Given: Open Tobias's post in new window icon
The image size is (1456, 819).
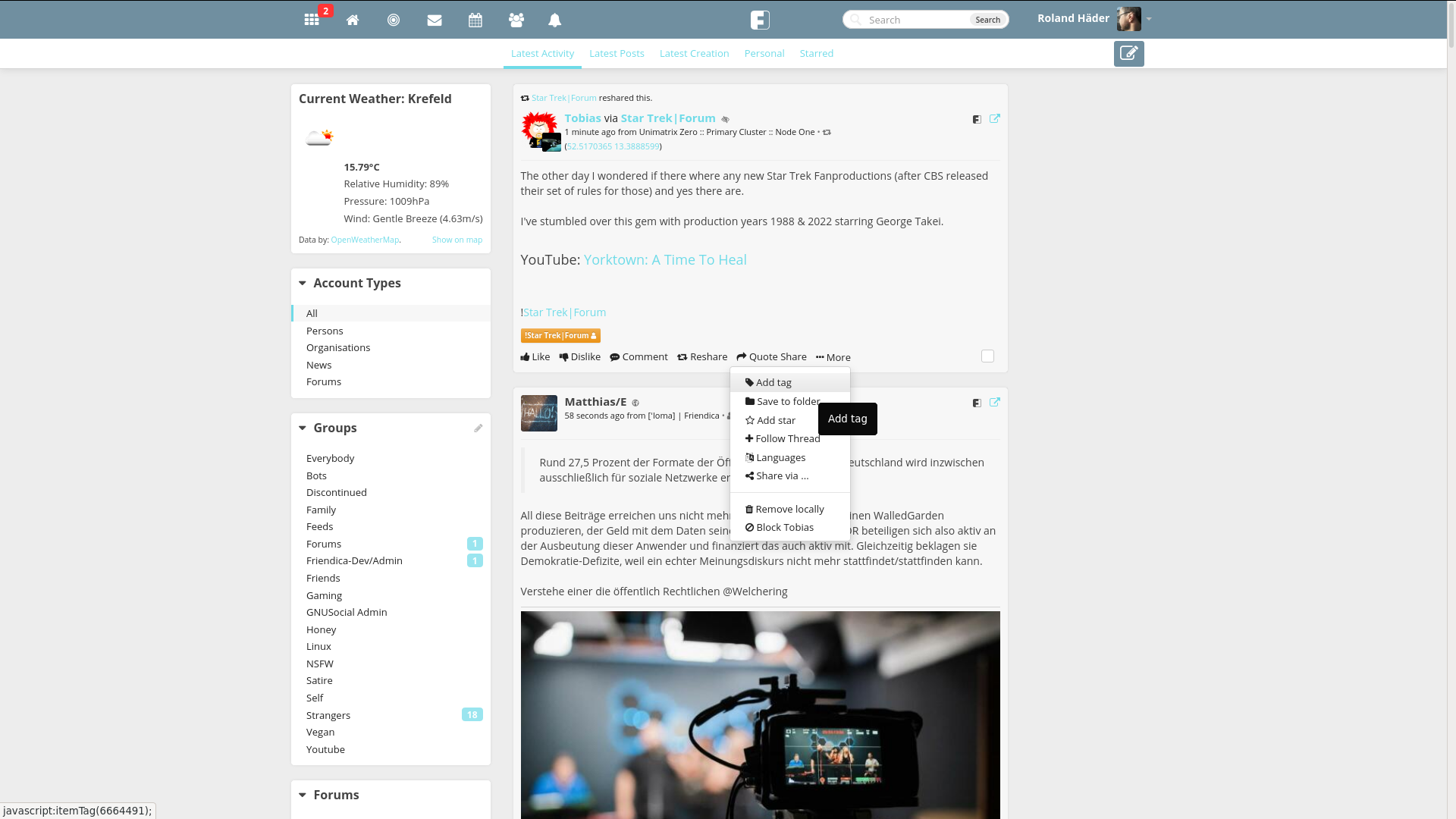Looking at the screenshot, I should coord(995,118).
